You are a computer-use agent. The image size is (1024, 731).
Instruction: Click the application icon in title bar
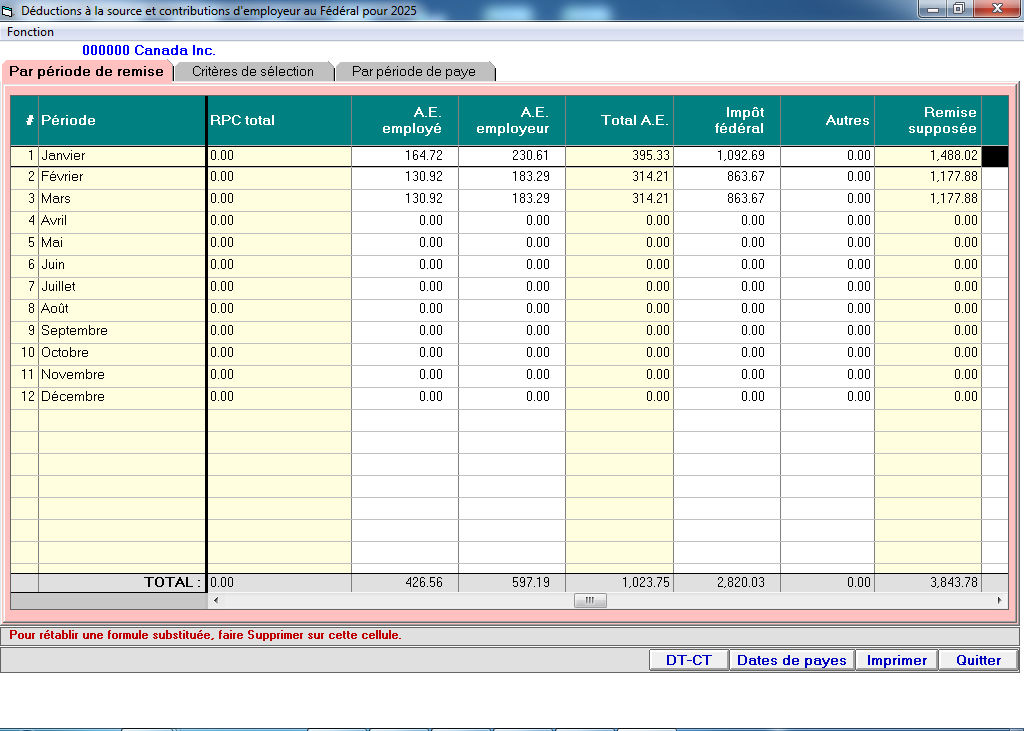pos(9,10)
